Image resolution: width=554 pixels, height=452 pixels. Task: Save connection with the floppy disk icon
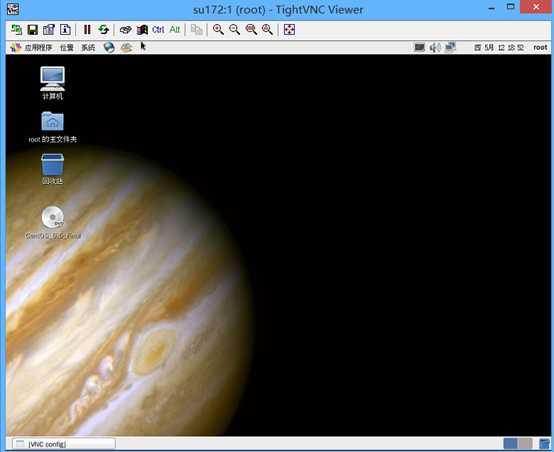pyautogui.click(x=33, y=30)
